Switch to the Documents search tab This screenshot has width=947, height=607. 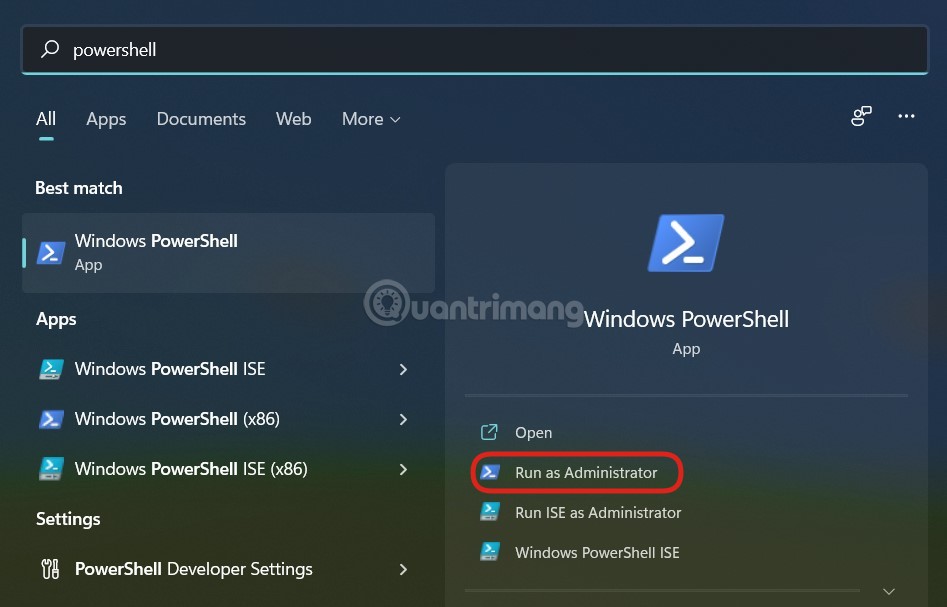pyautogui.click(x=200, y=119)
